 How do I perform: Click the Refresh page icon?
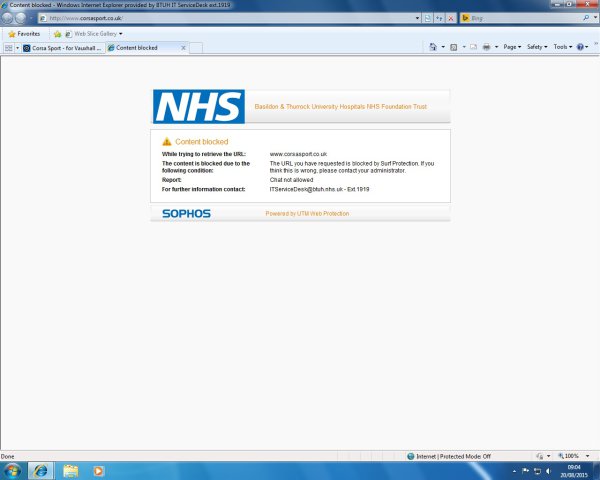point(439,18)
